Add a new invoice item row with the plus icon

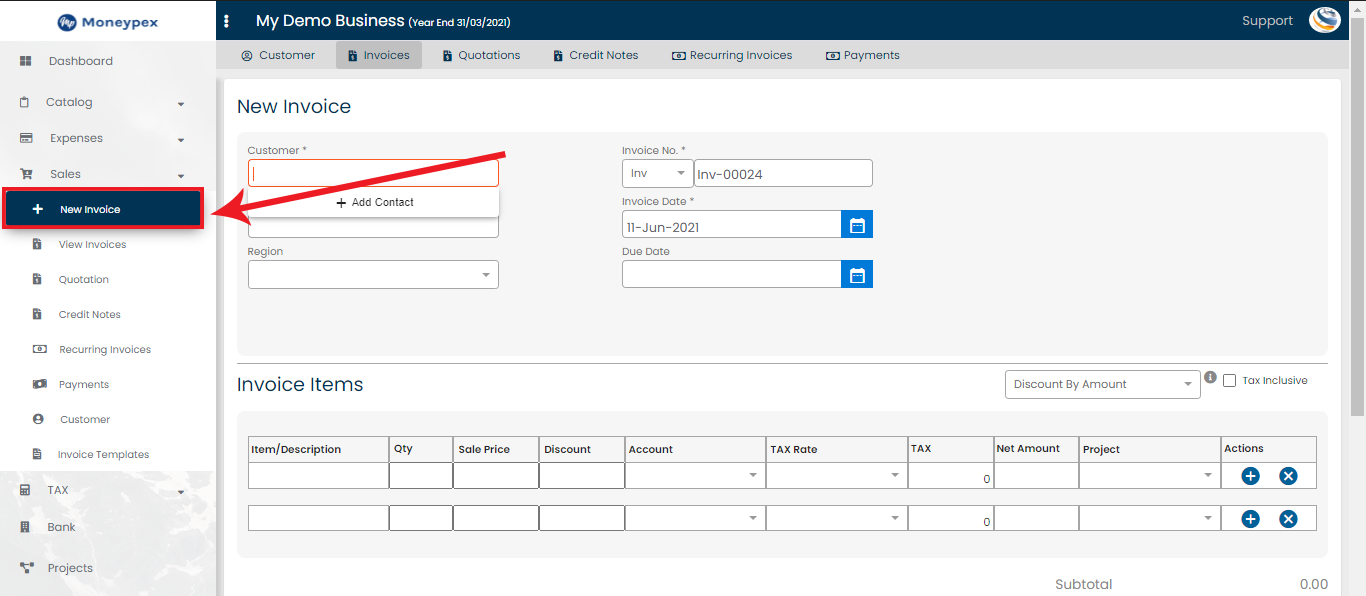pos(1250,476)
